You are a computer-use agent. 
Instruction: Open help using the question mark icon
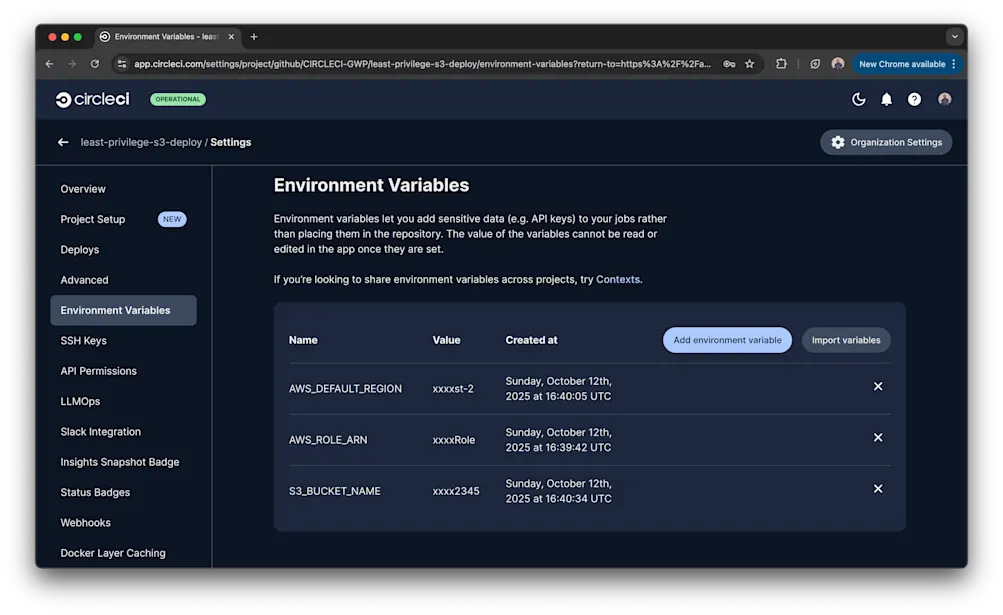click(913, 99)
